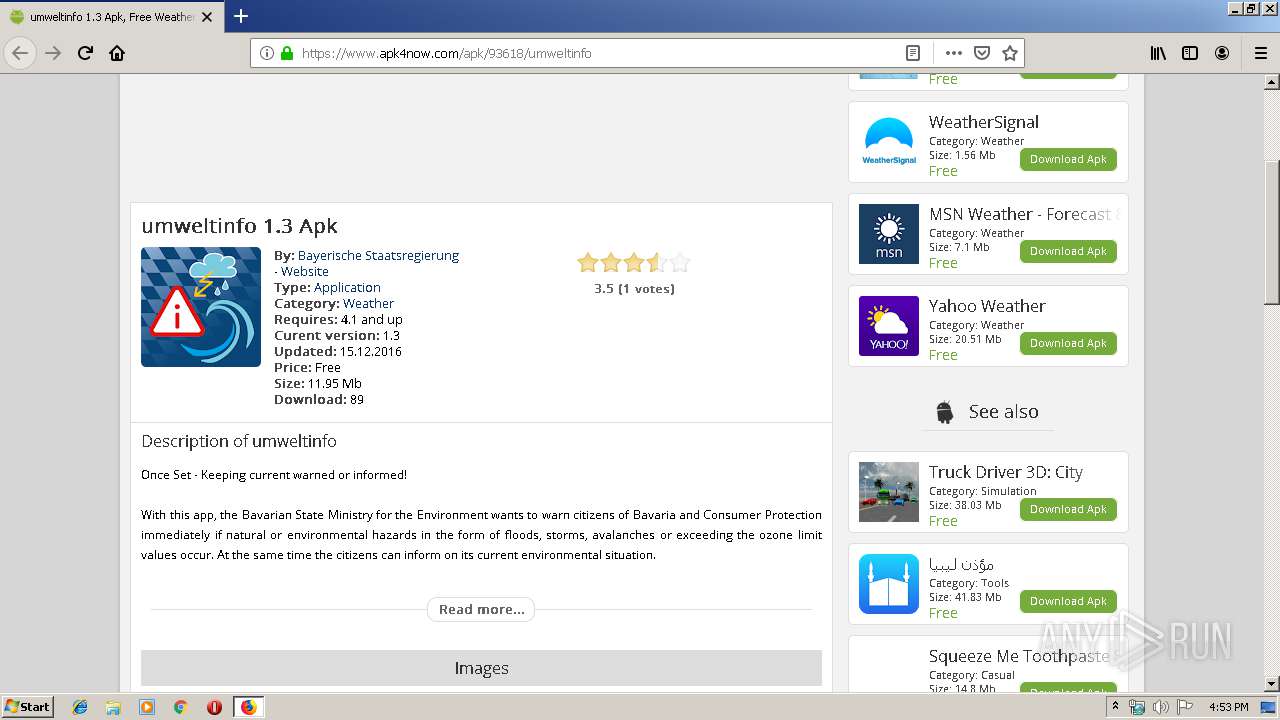Reload the current page
The width and height of the screenshot is (1280, 720).
pos(85,53)
